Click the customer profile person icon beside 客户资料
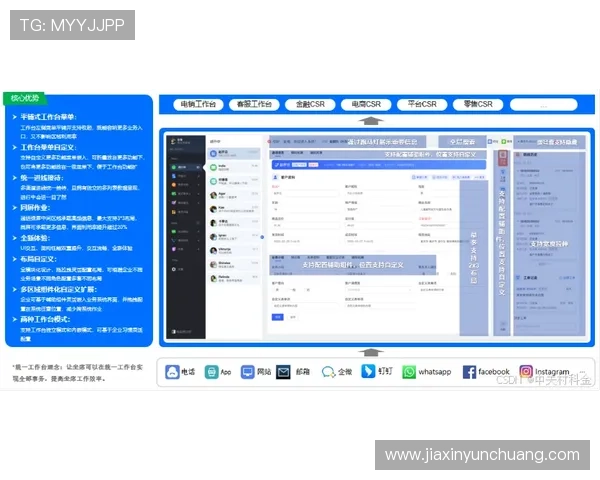This screenshot has height=480, width=600. (x=275, y=177)
